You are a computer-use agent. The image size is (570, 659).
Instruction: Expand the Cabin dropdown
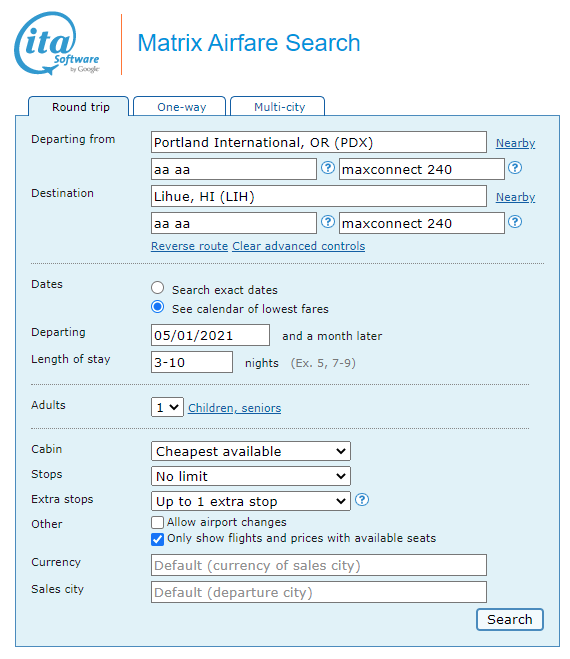251,451
